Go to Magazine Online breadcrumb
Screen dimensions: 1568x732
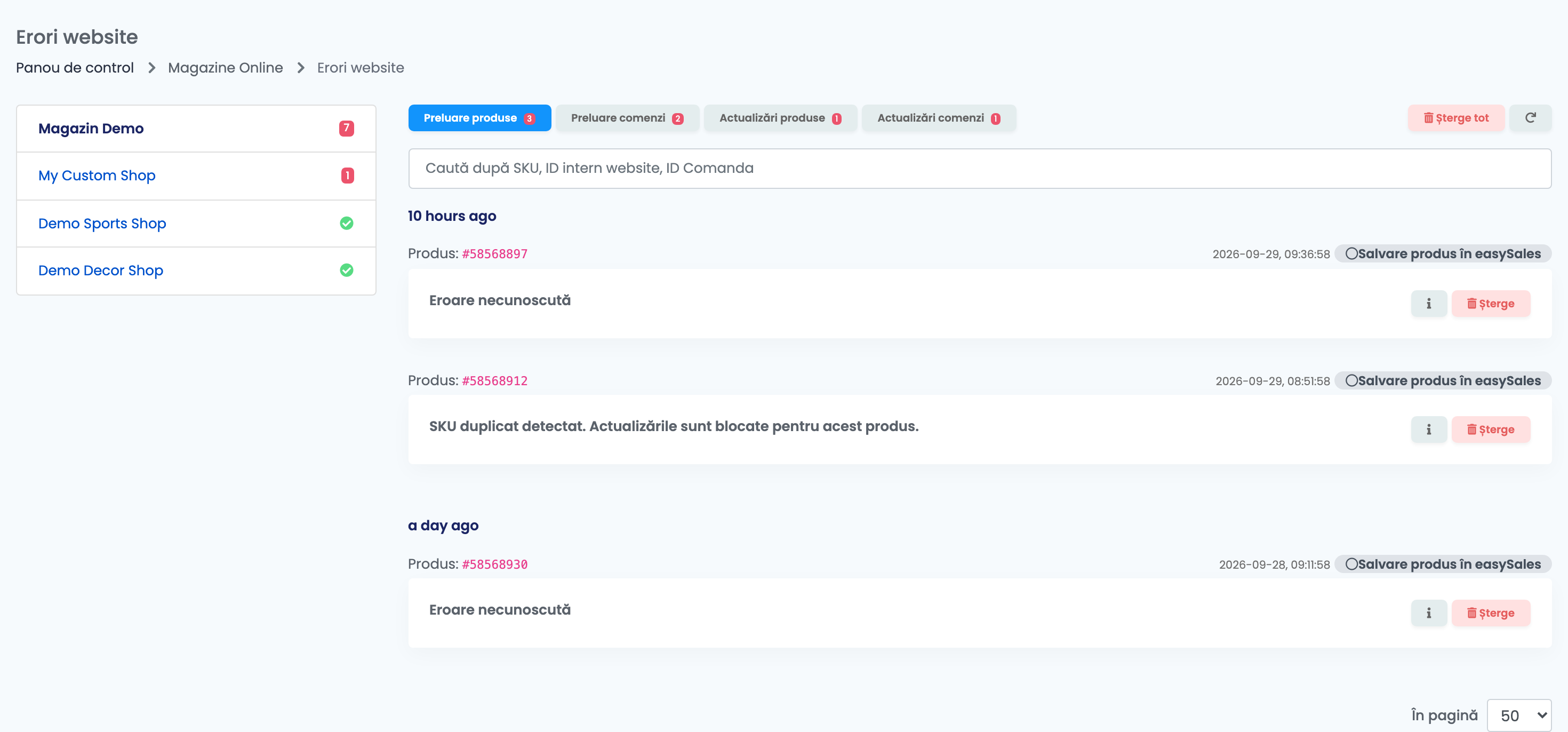[x=225, y=68]
